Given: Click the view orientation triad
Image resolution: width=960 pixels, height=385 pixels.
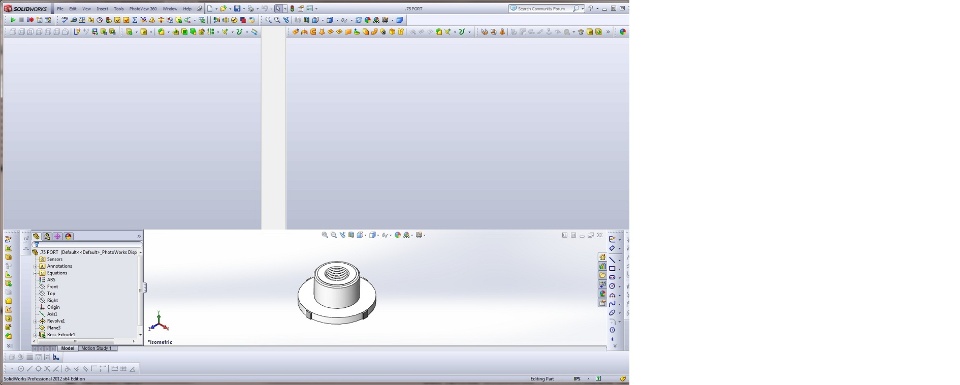Looking at the screenshot, I should click(158, 321).
